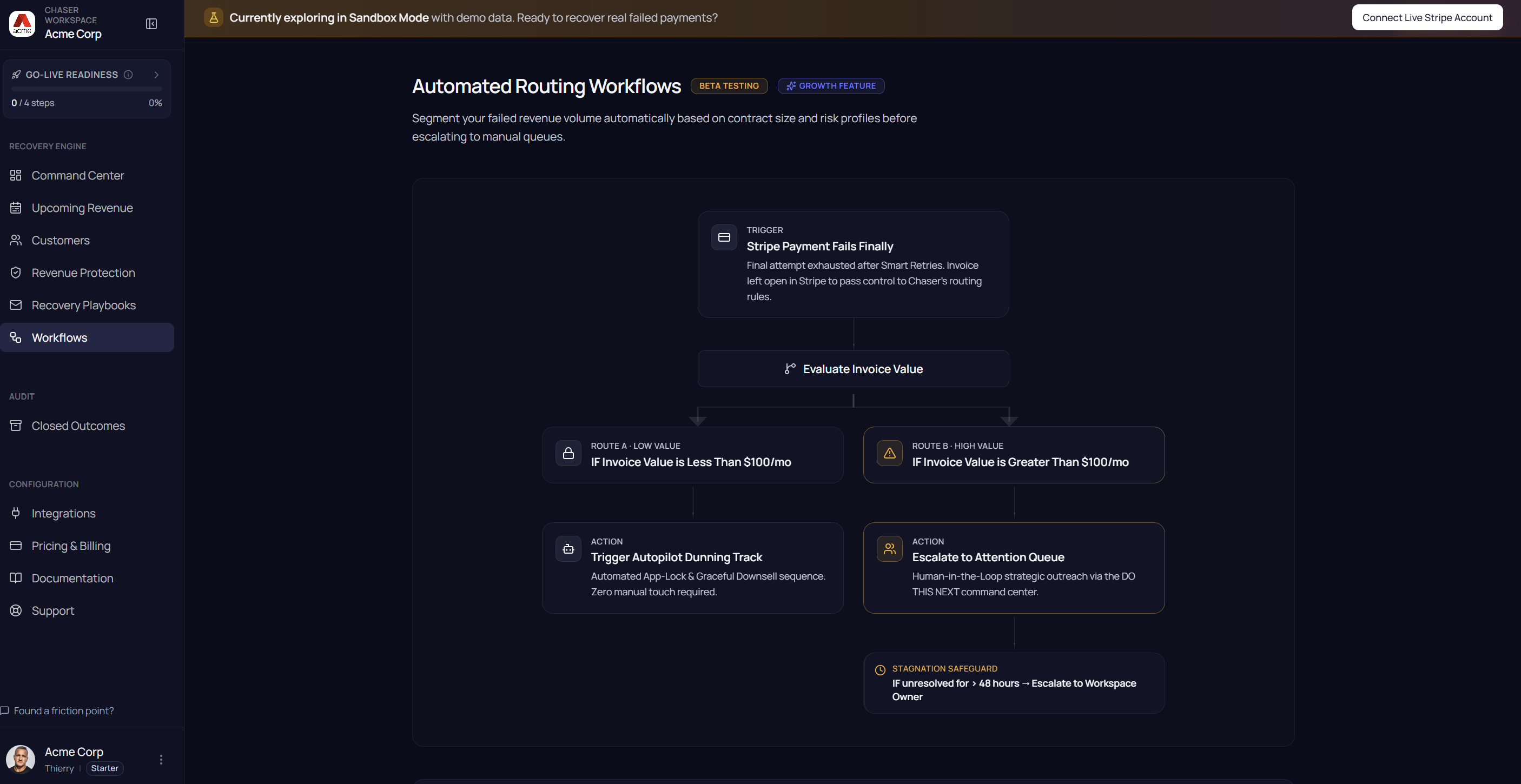Image resolution: width=1521 pixels, height=784 pixels.
Task: Click the Route A lock icon
Action: [568, 454]
